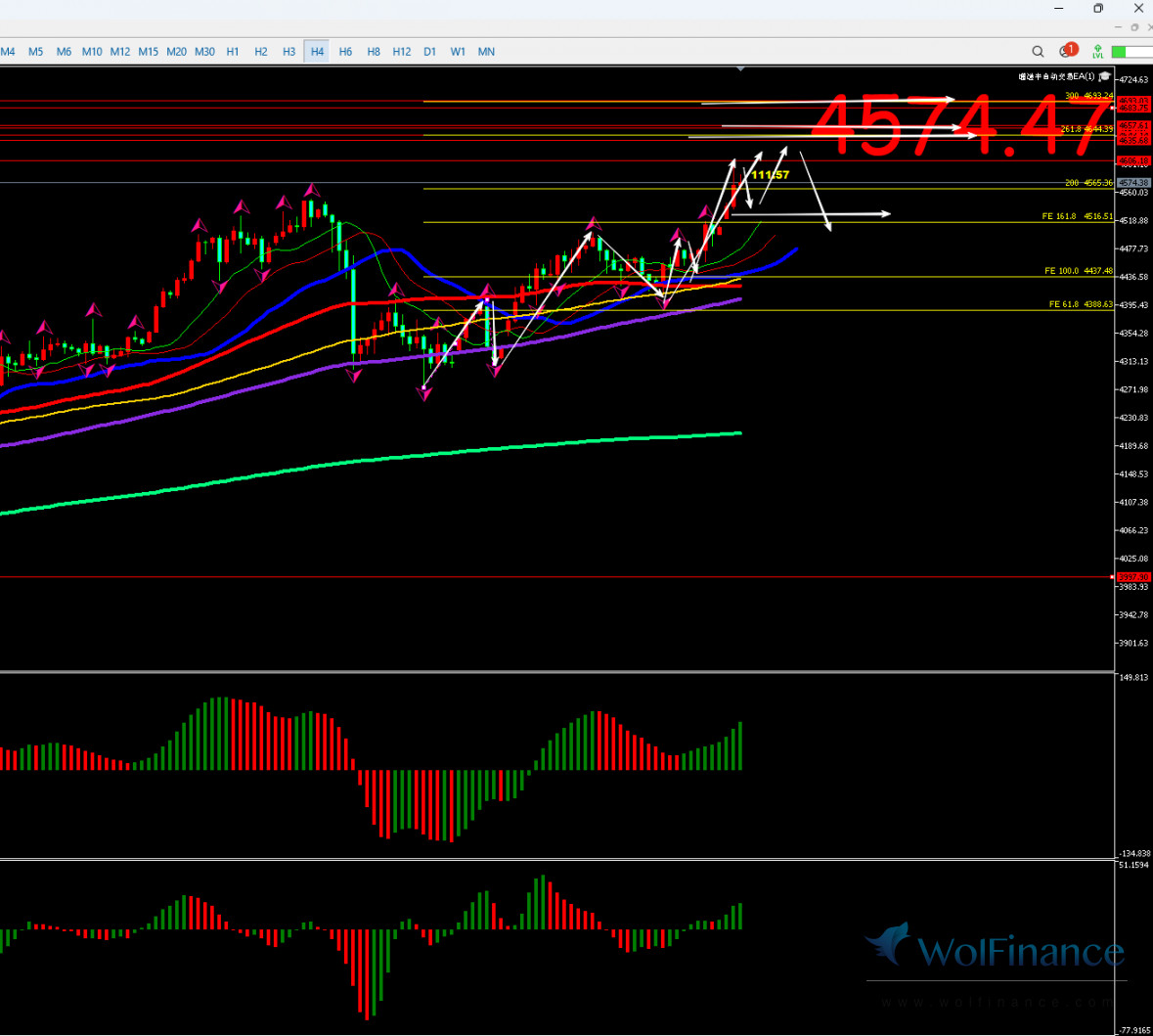Click the FE 161.8 Fibonacci level label

point(1077,216)
